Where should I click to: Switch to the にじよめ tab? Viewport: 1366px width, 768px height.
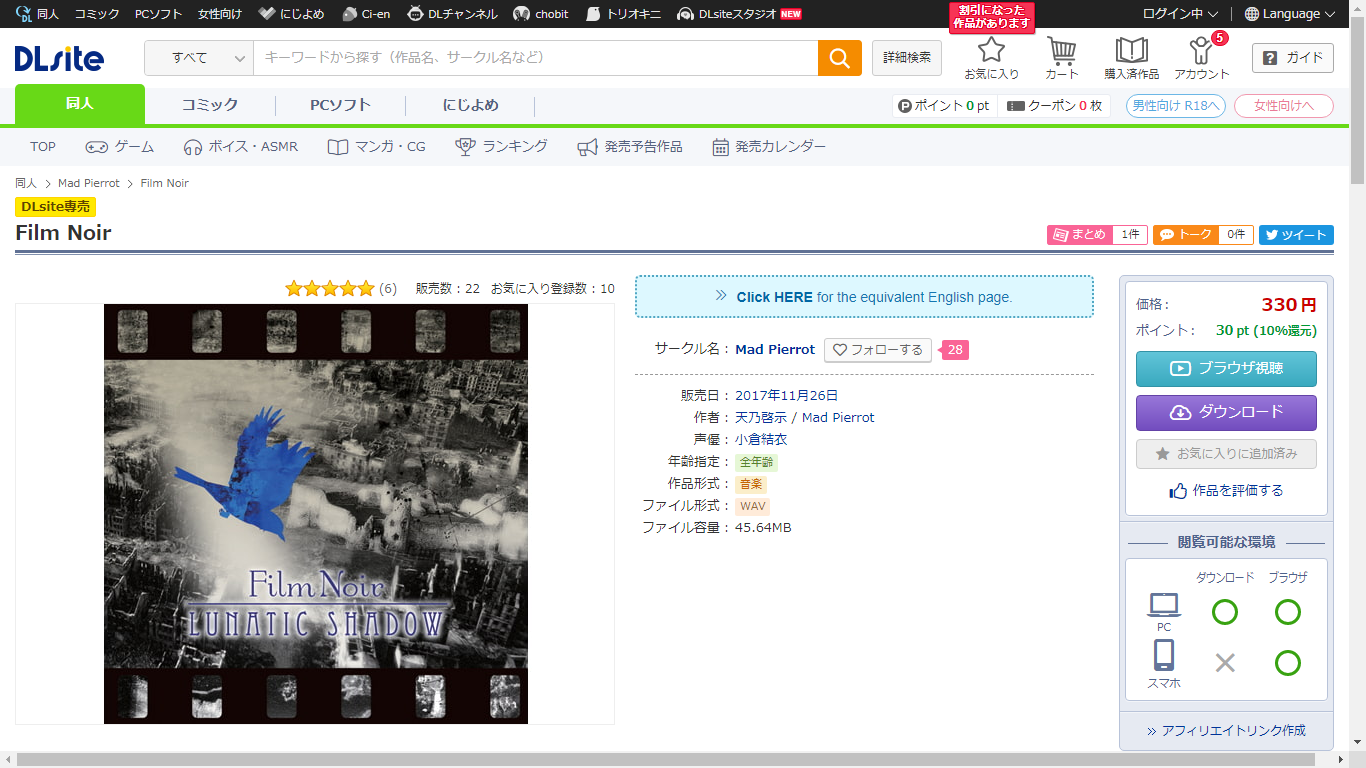click(x=470, y=105)
